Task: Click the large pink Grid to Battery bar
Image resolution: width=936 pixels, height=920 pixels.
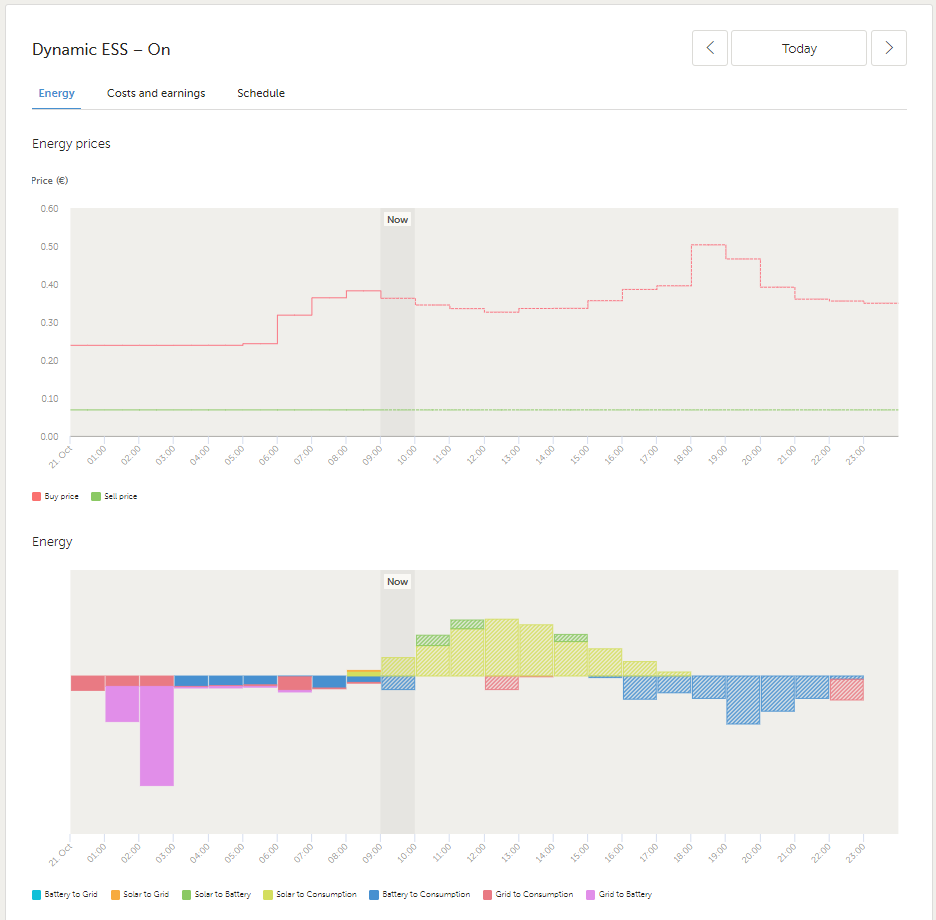Action: coord(157,735)
